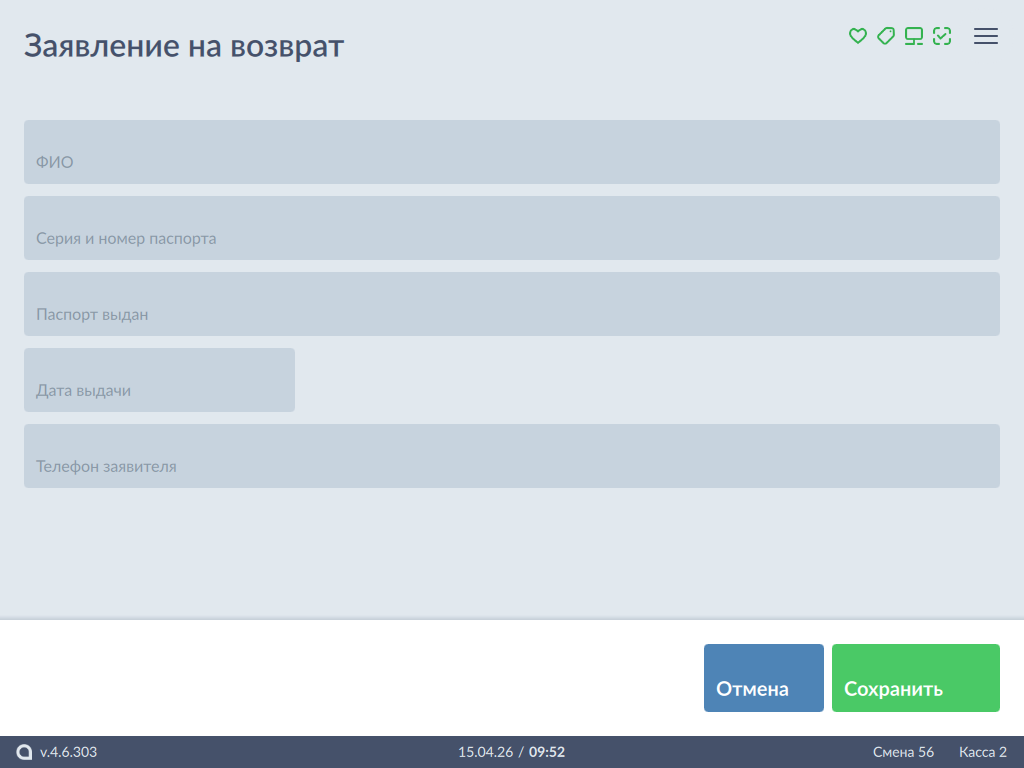
Task: Click the version v.4.6.303 label
Action: pyautogui.click(x=69, y=752)
